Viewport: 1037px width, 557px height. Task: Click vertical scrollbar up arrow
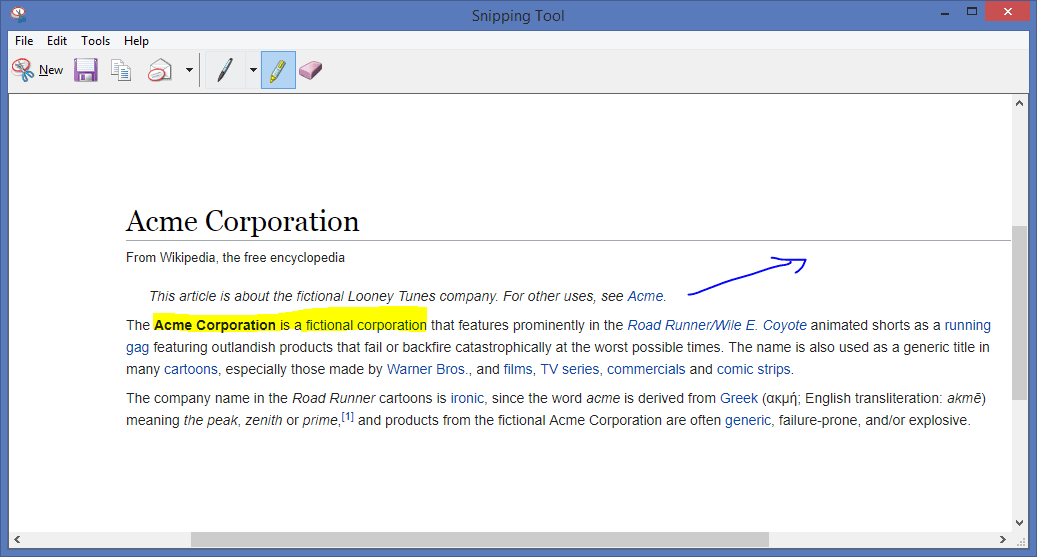1019,103
